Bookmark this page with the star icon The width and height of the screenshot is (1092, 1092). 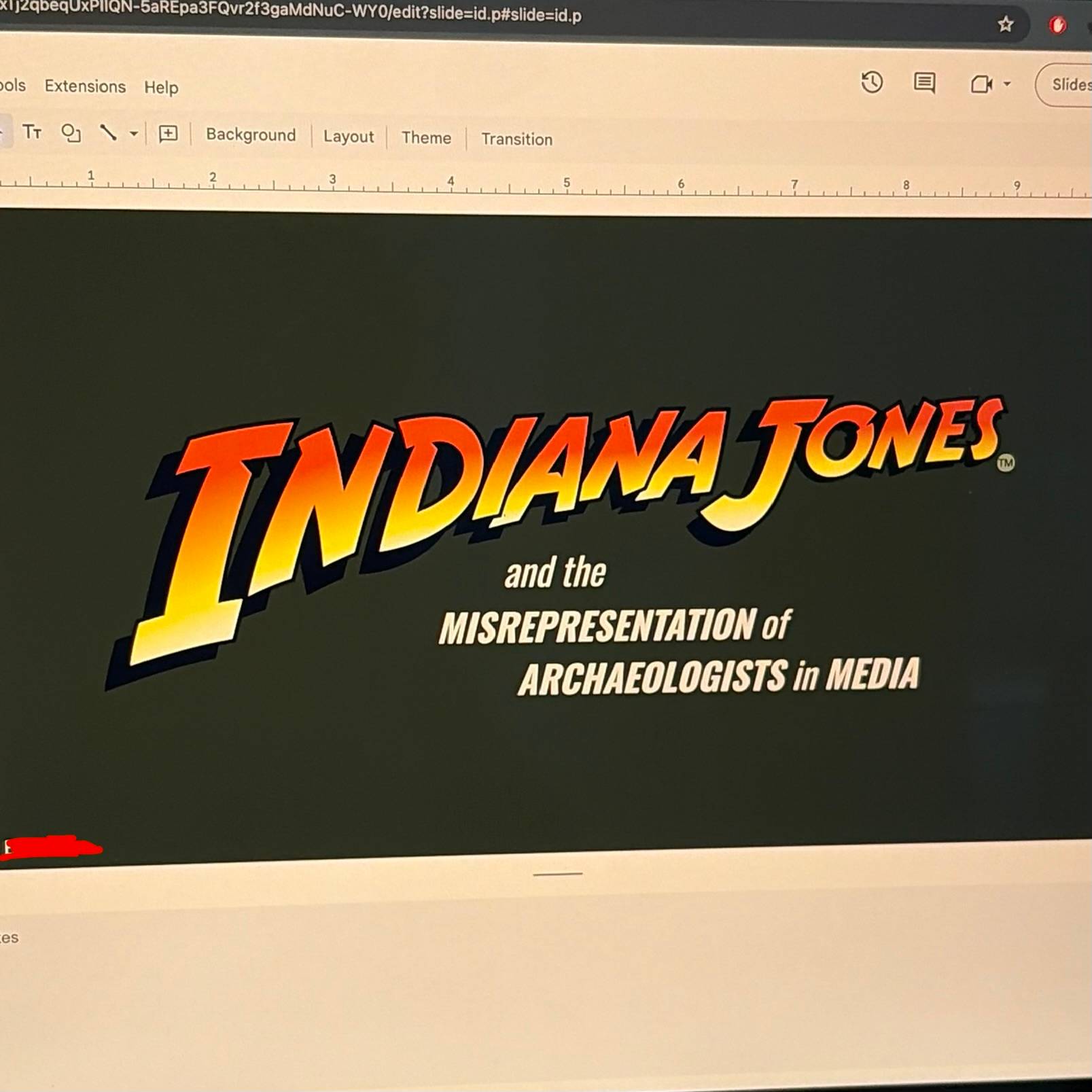pos(1006,24)
